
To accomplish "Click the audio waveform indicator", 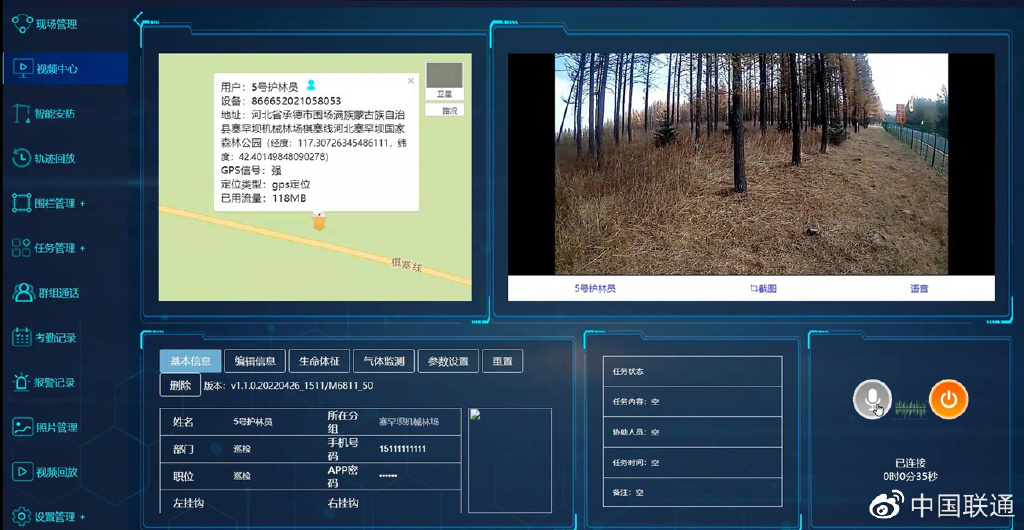I will point(910,409).
